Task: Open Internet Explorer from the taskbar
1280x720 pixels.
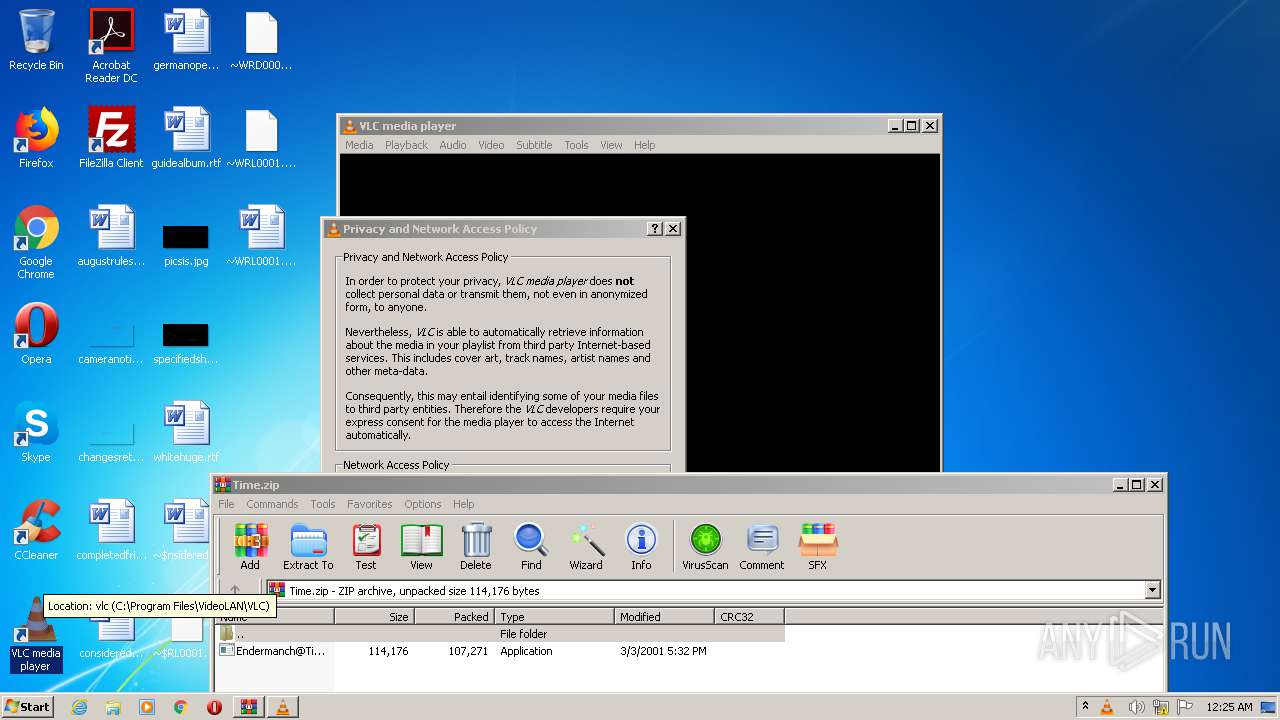Action: (79, 707)
